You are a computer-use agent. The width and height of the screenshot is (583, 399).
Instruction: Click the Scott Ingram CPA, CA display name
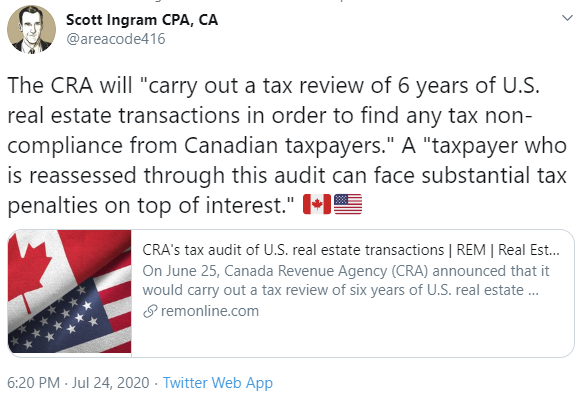[142, 20]
